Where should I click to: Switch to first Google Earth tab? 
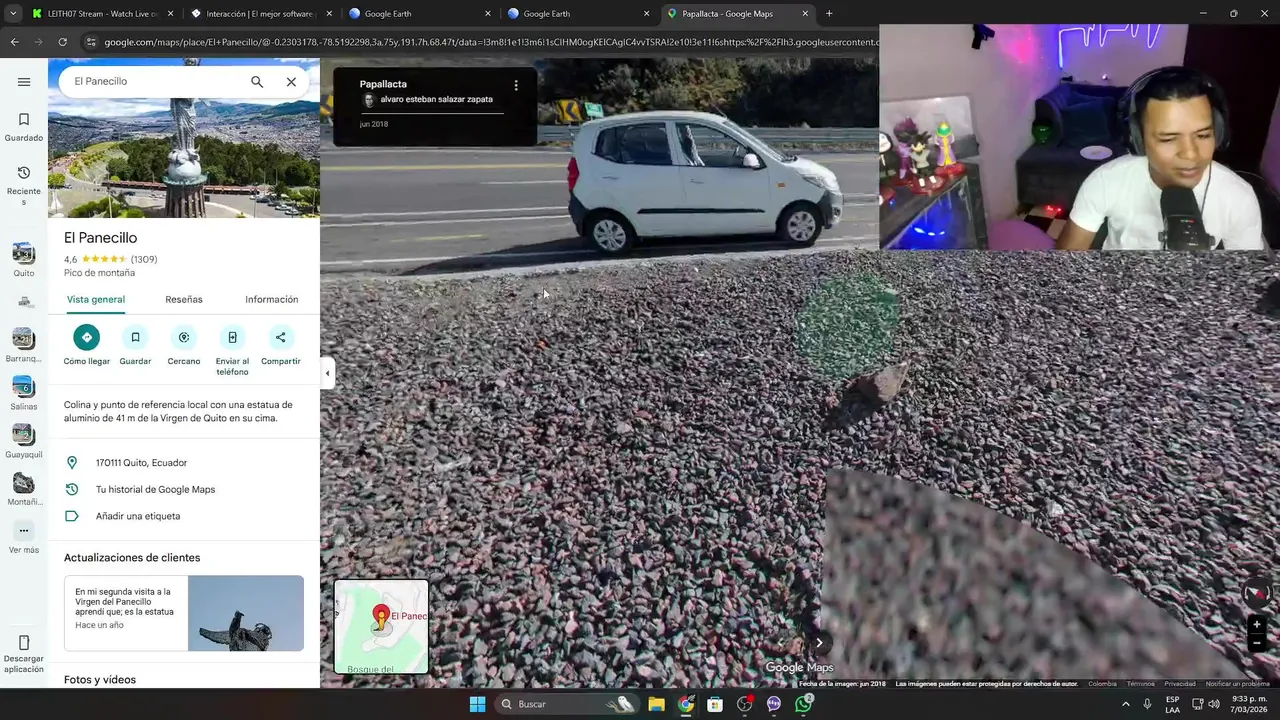pos(419,14)
